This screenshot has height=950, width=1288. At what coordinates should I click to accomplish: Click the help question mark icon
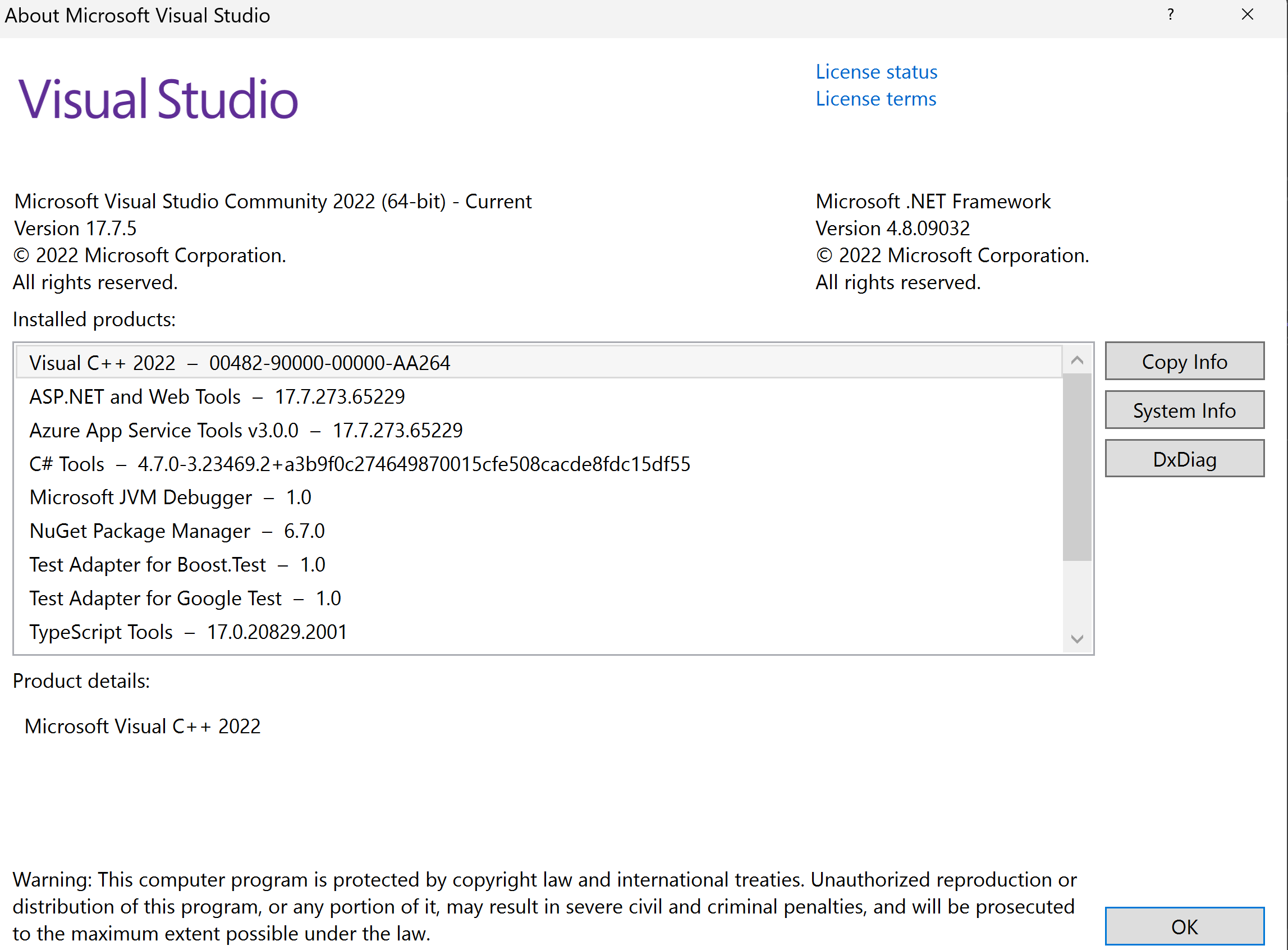click(x=1171, y=15)
